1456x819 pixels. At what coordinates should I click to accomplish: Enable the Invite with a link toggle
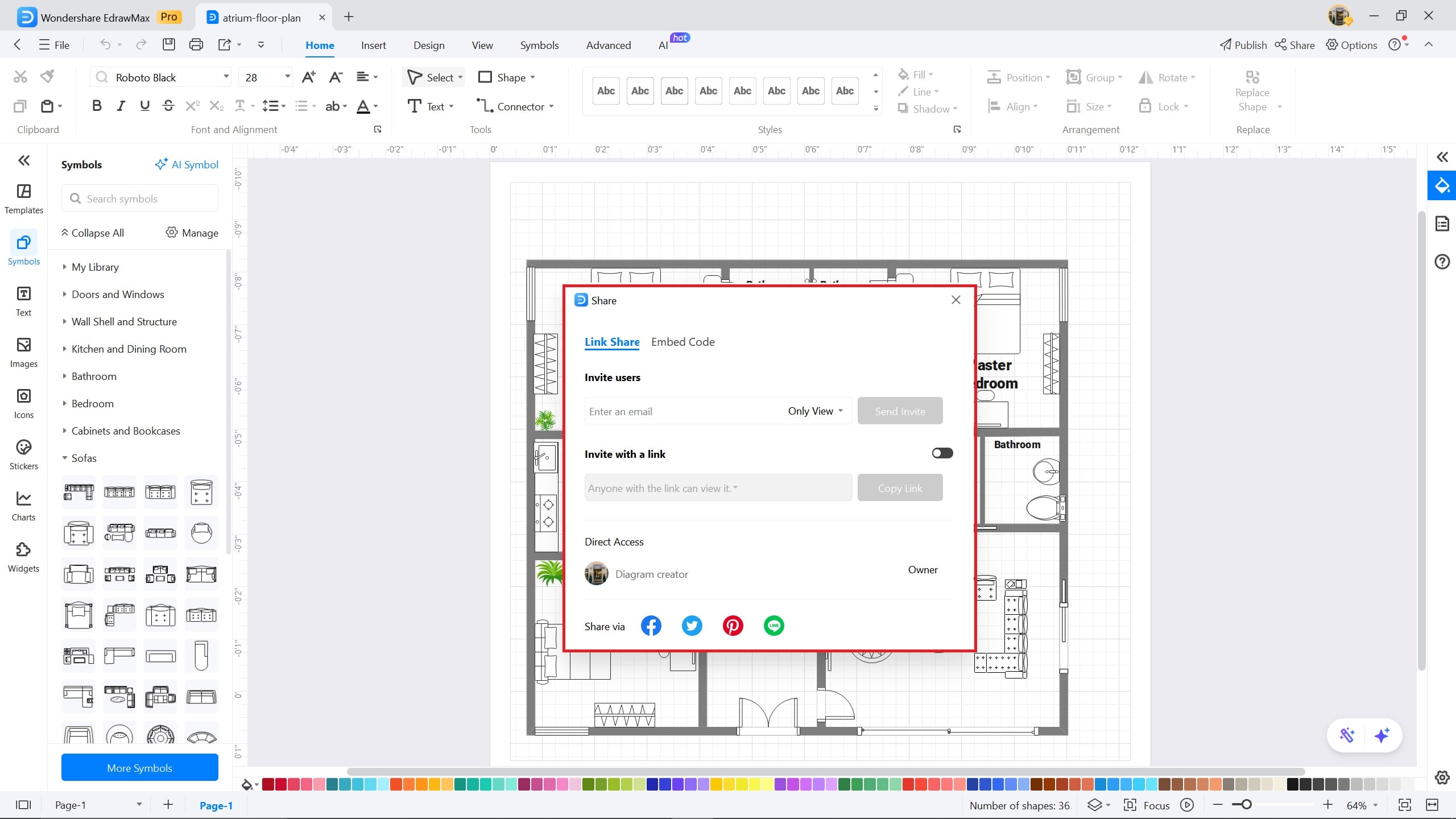click(942, 453)
